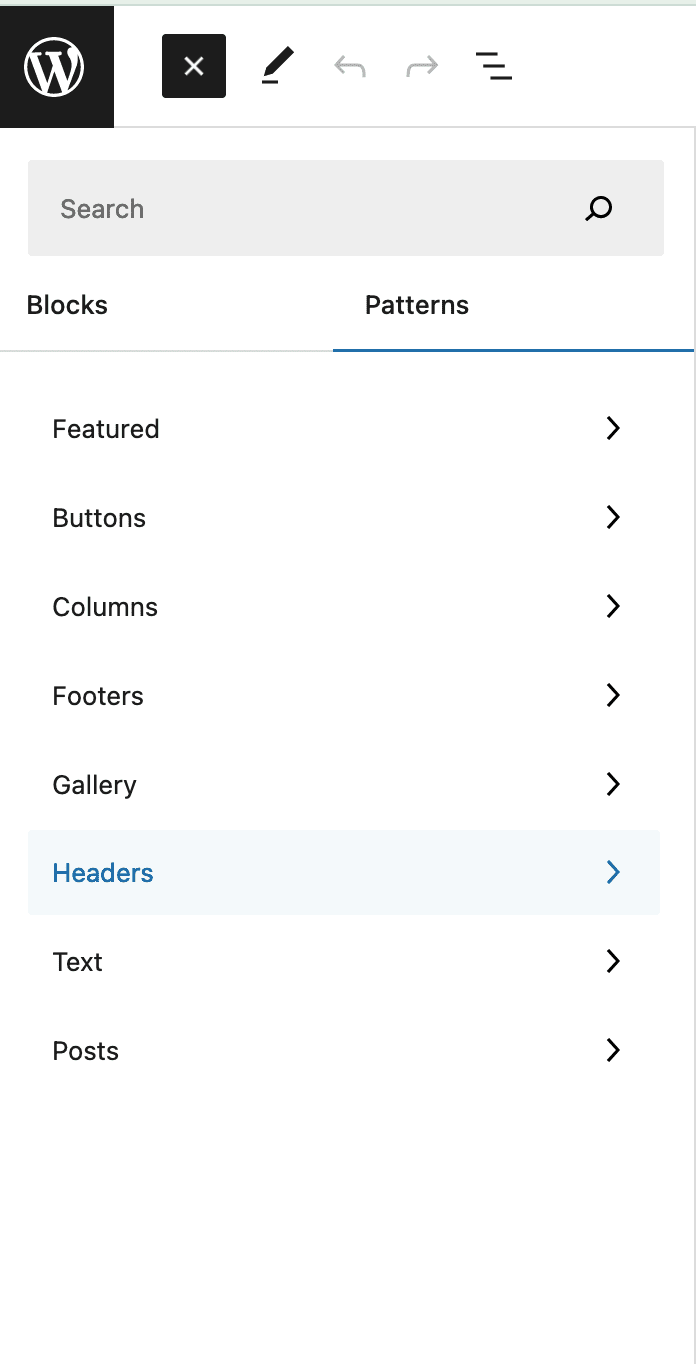Switch to the Blocks tab

click(67, 305)
